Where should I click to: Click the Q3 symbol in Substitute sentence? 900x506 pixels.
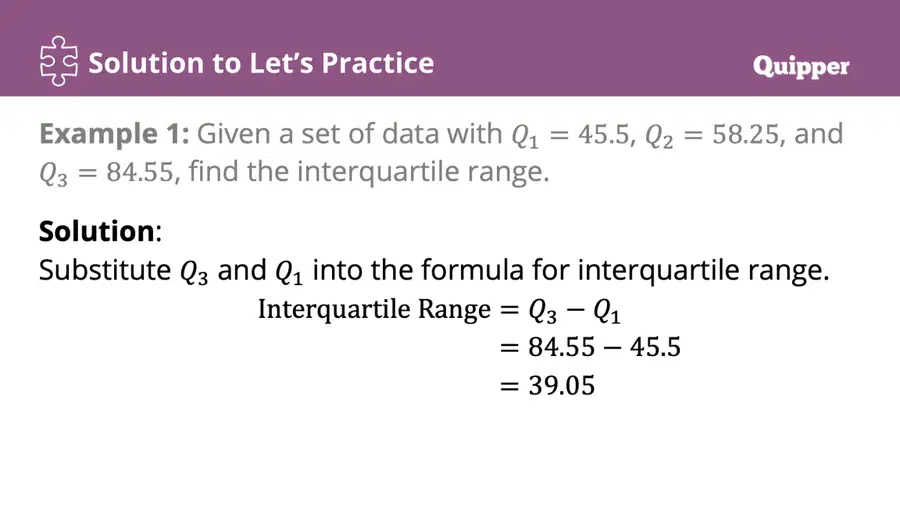(194, 272)
